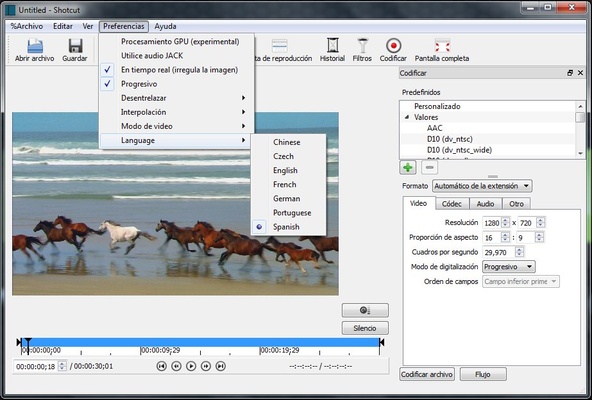Open the %Archivo menu
Image resolution: width=592 pixels, height=400 pixels.
(26, 26)
